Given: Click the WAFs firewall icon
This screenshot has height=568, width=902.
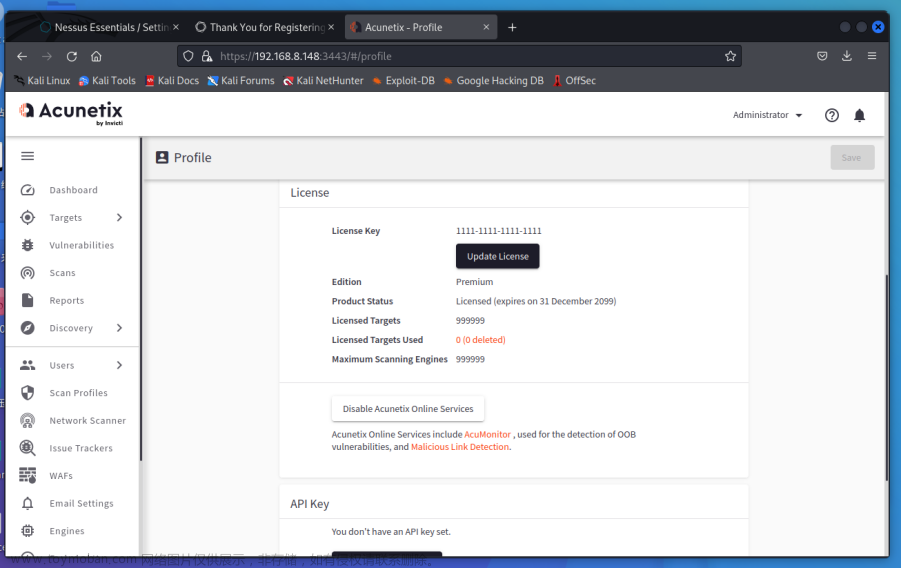Looking at the screenshot, I should (28, 475).
